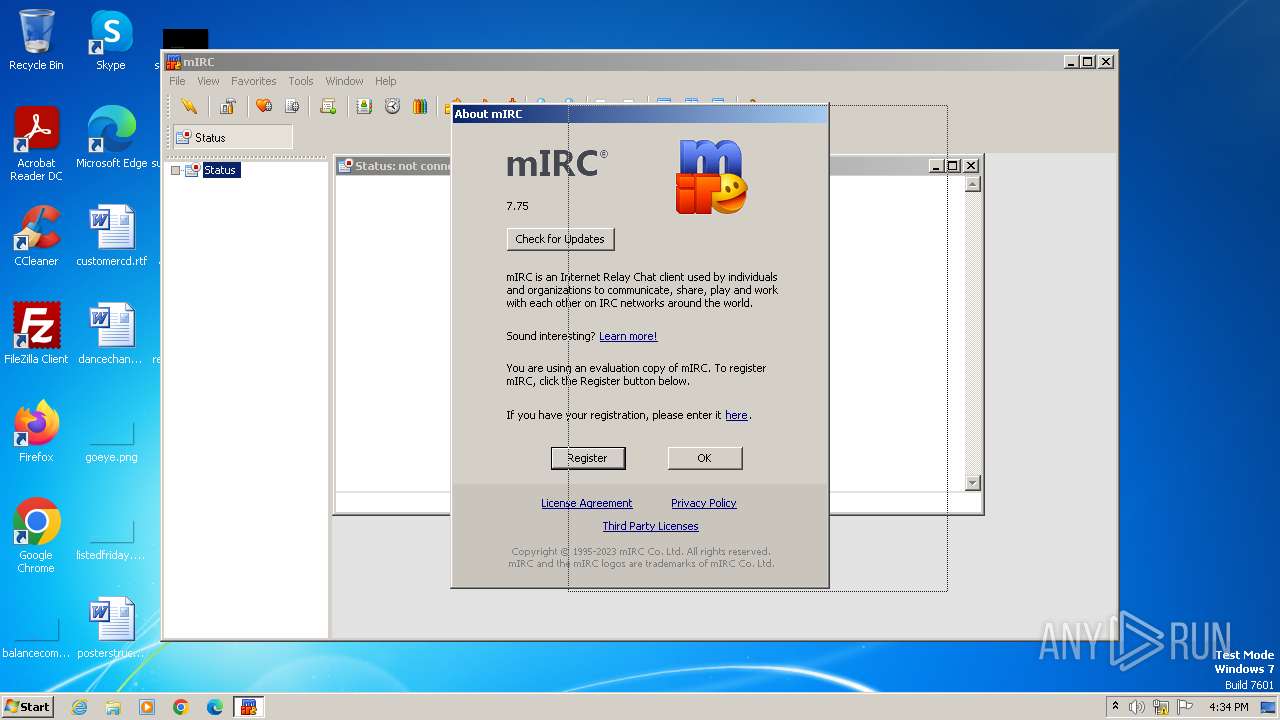Open the Firefox desktop icon
1280x720 pixels.
point(36,432)
